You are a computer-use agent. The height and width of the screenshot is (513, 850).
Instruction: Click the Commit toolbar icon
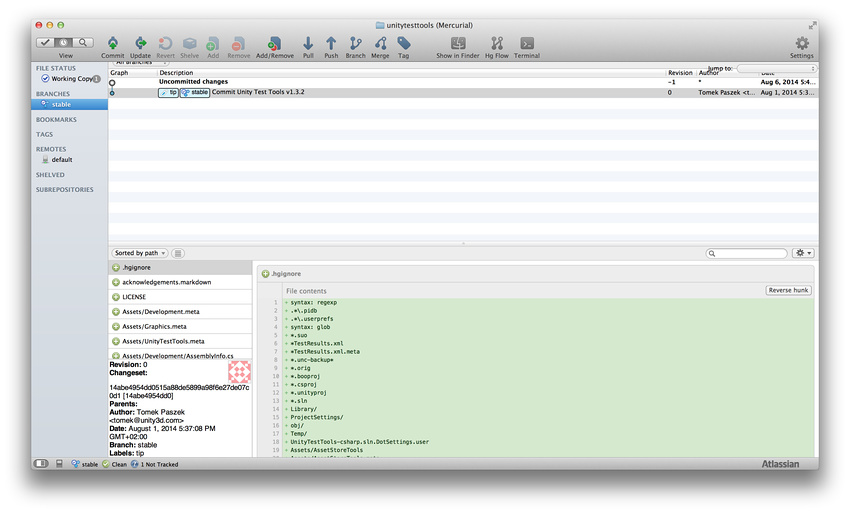pos(113,44)
